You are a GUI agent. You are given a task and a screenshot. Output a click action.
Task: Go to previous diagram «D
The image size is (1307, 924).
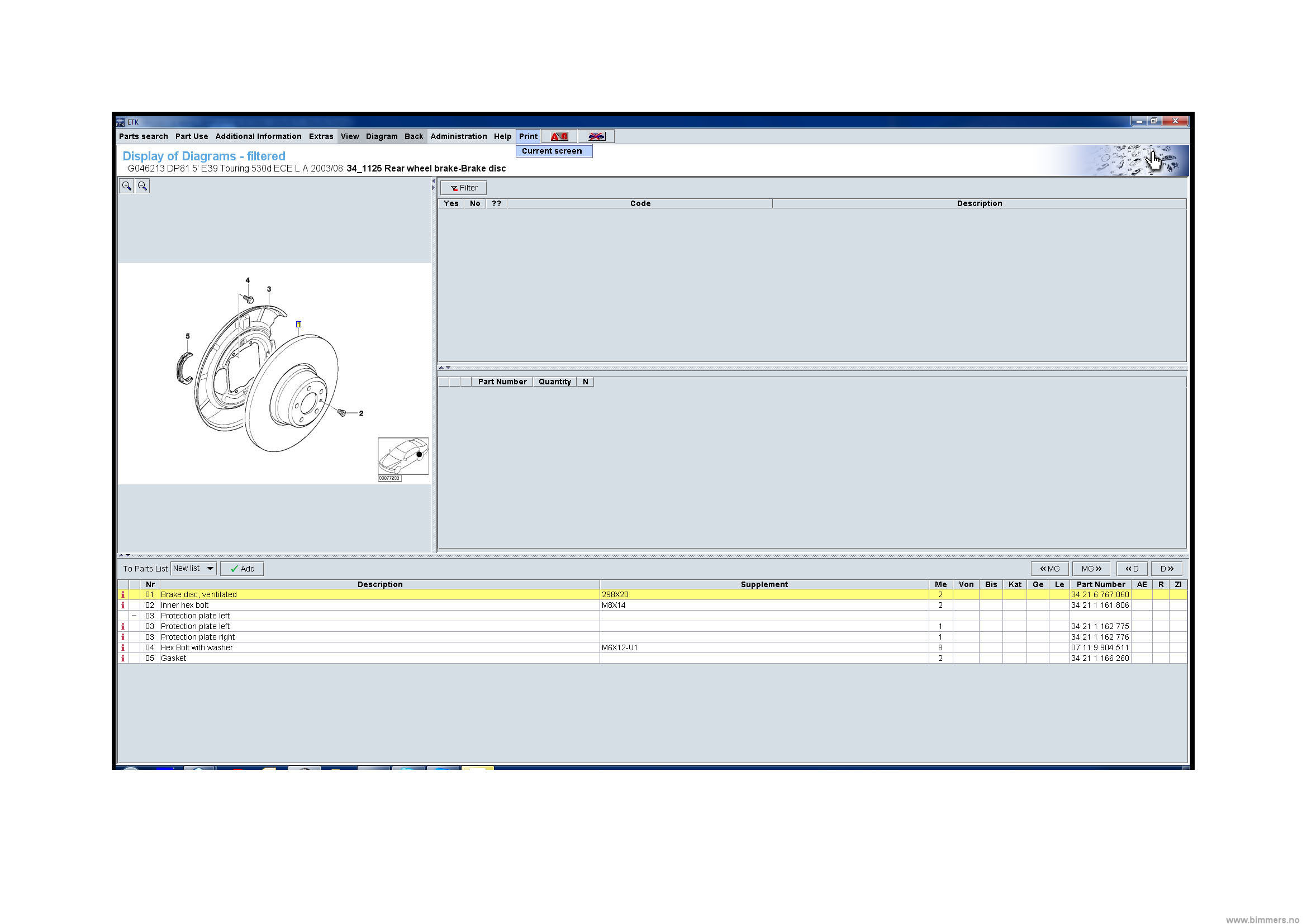click(1132, 569)
